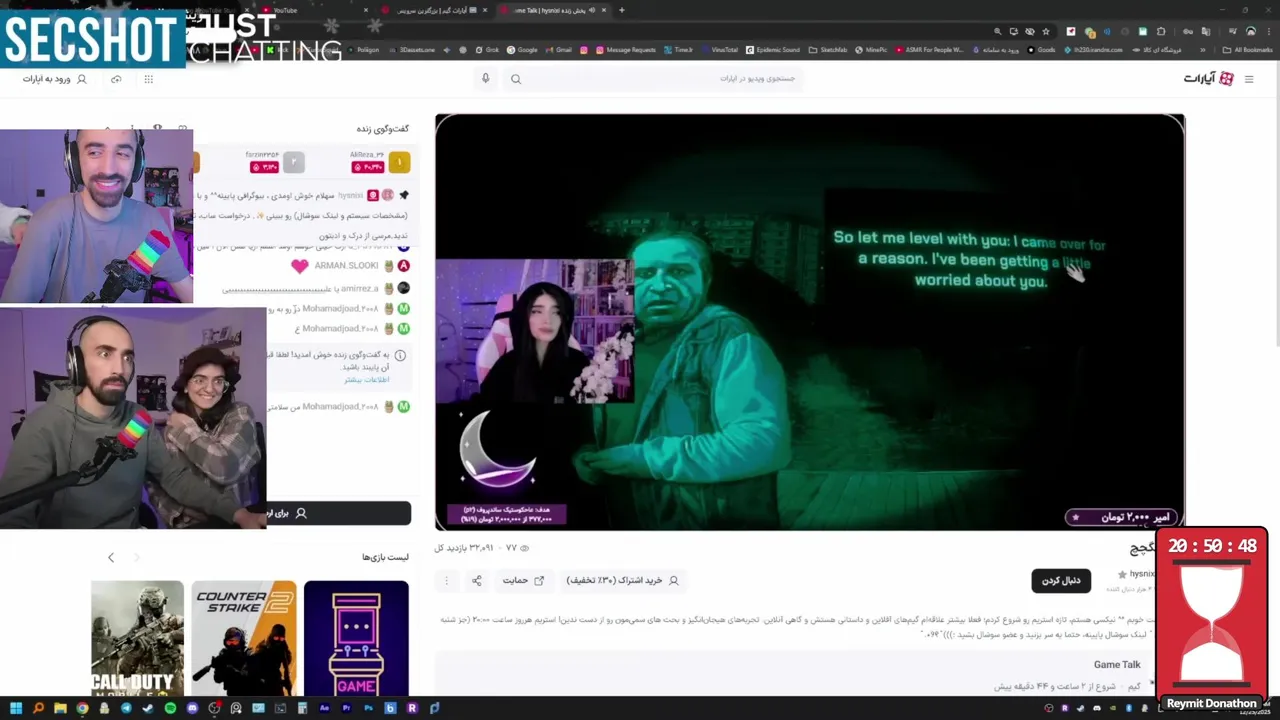This screenshot has width=1280, height=720.
Task: Open Telegram from the taskbar
Action: coord(126,708)
